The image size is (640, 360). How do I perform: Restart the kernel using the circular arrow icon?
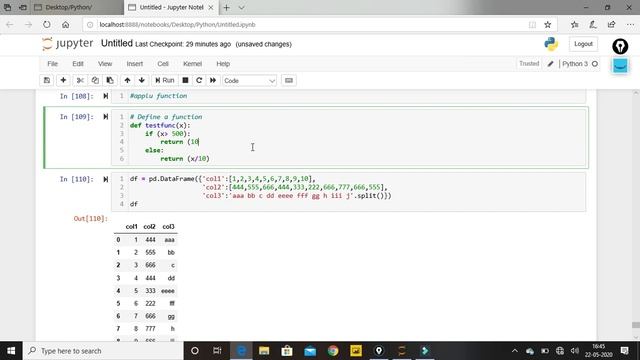(x=199, y=80)
